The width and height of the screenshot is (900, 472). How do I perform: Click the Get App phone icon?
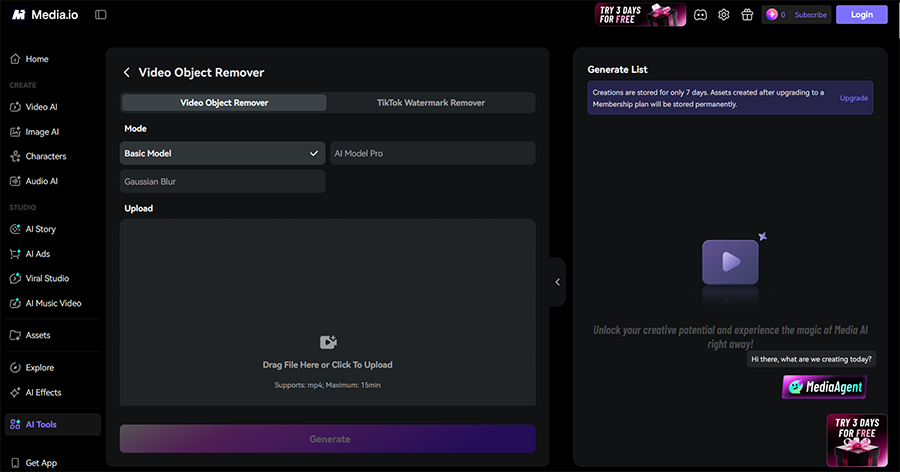(15, 463)
